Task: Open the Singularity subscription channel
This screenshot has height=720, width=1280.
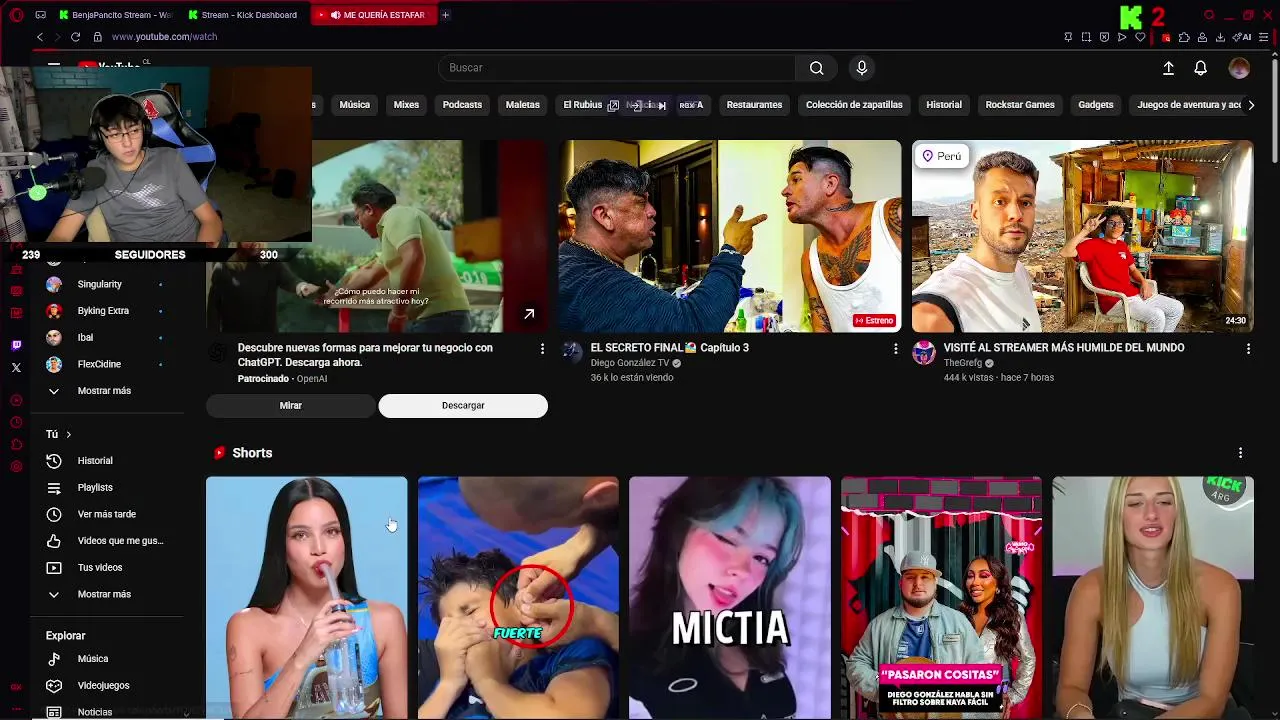Action: click(x=108, y=285)
